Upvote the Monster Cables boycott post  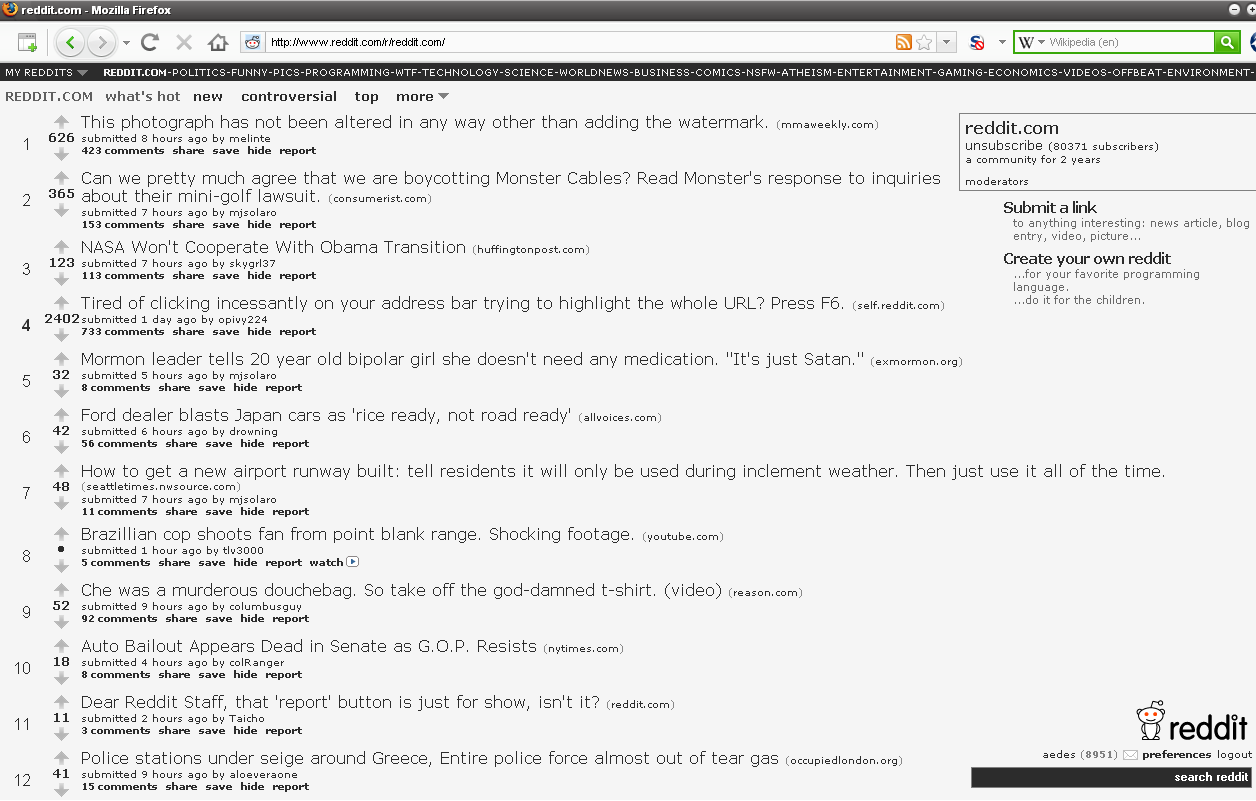pos(61,179)
